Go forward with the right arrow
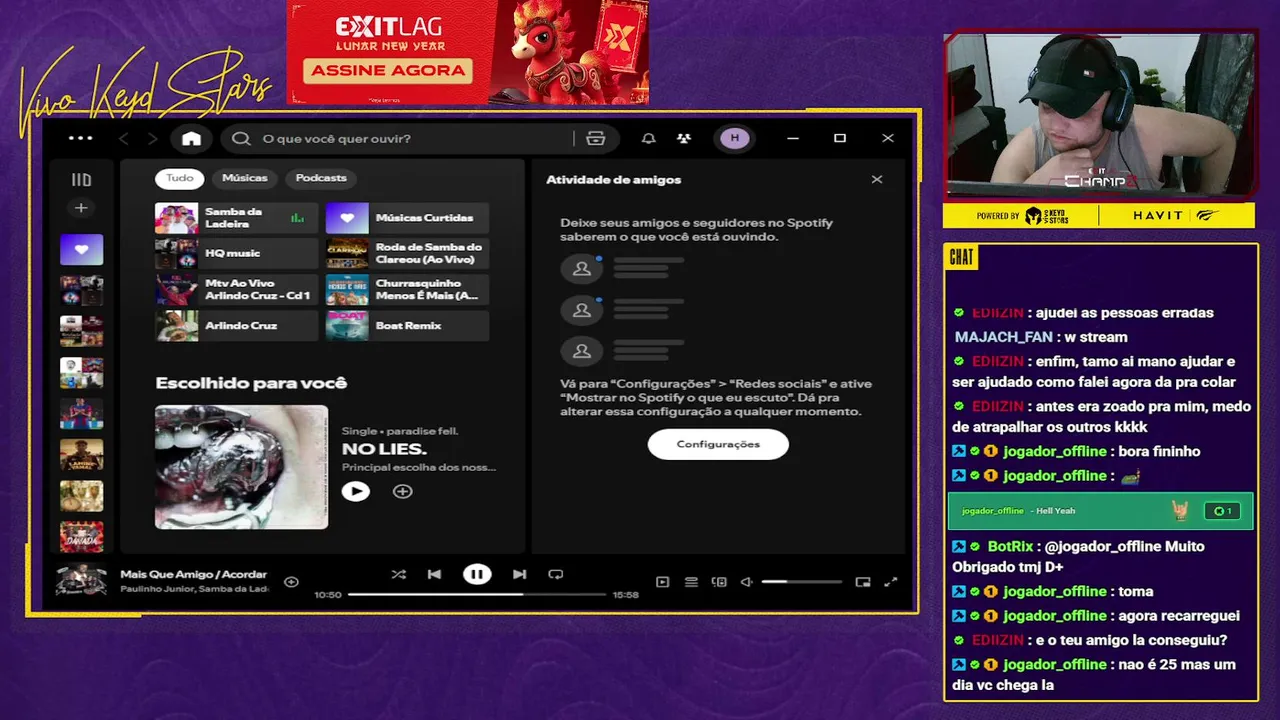The image size is (1280, 720). click(x=152, y=139)
